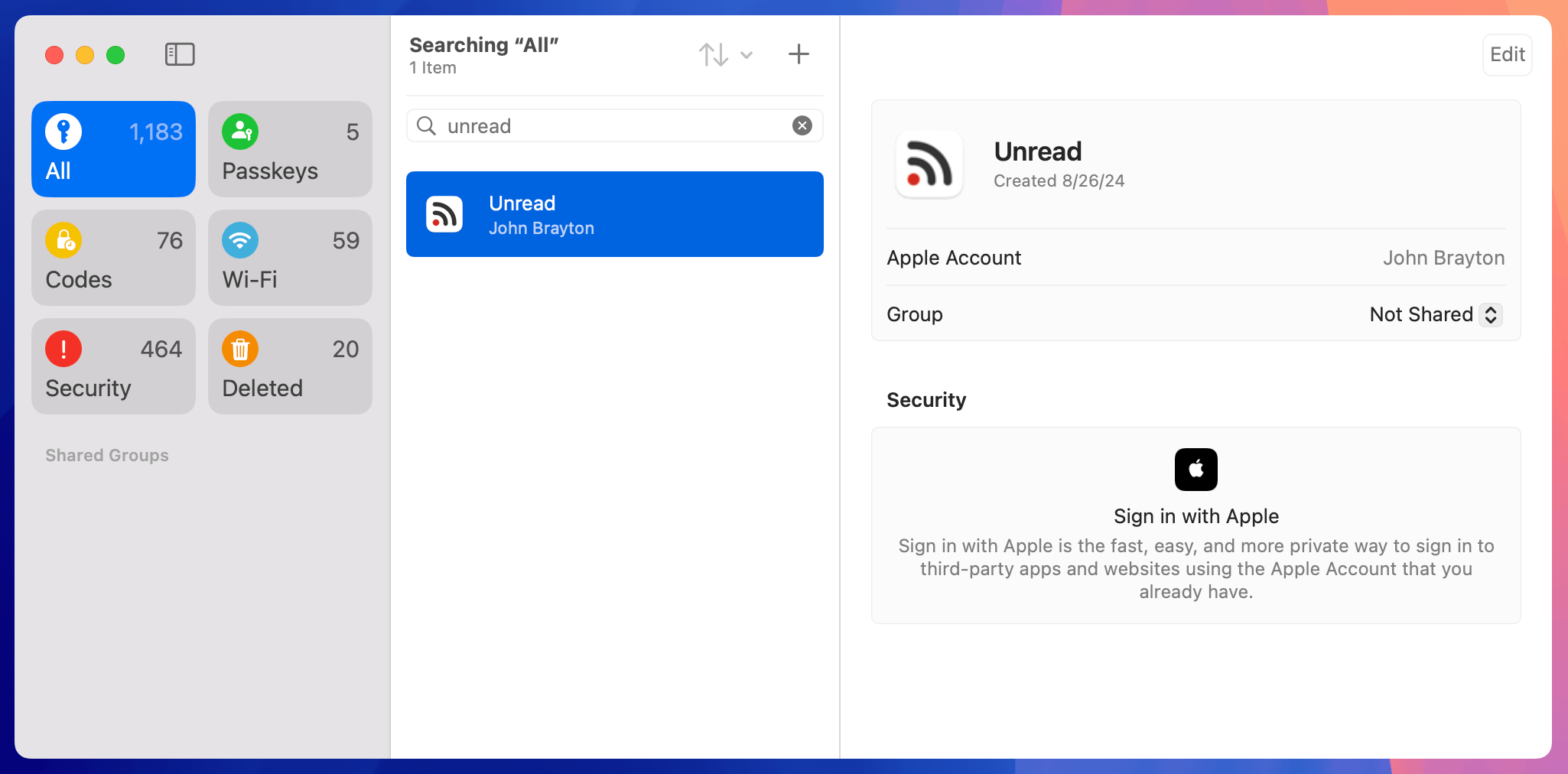Expand the sort dropdown chevron
Viewport: 1568px width, 774px height.
pyautogui.click(x=747, y=55)
